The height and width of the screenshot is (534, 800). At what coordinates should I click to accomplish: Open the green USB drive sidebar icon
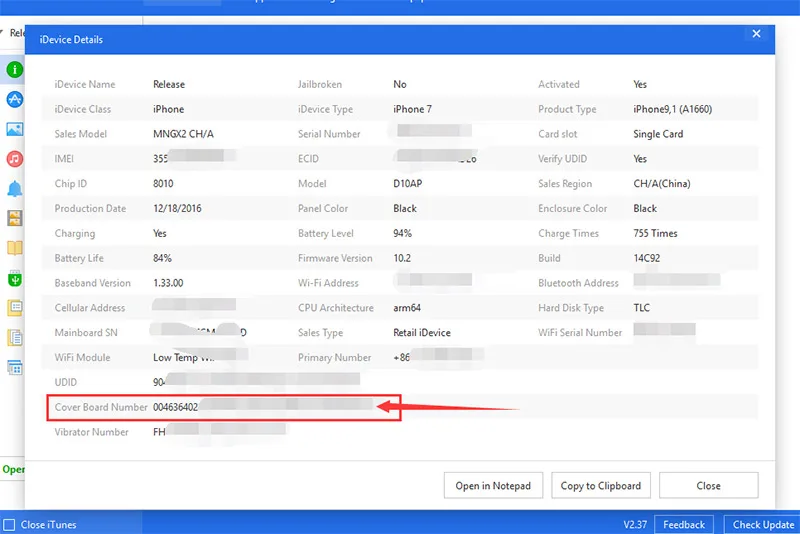(15, 278)
